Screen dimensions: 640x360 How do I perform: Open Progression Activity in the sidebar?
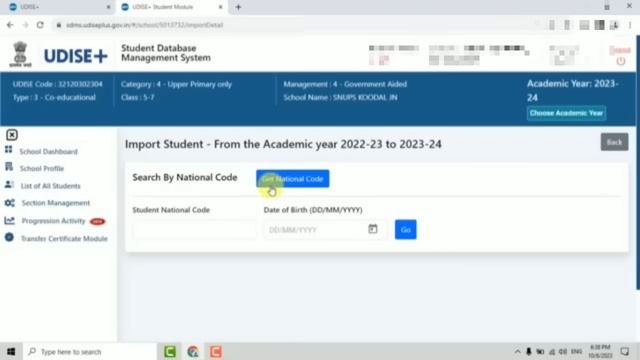coord(53,221)
